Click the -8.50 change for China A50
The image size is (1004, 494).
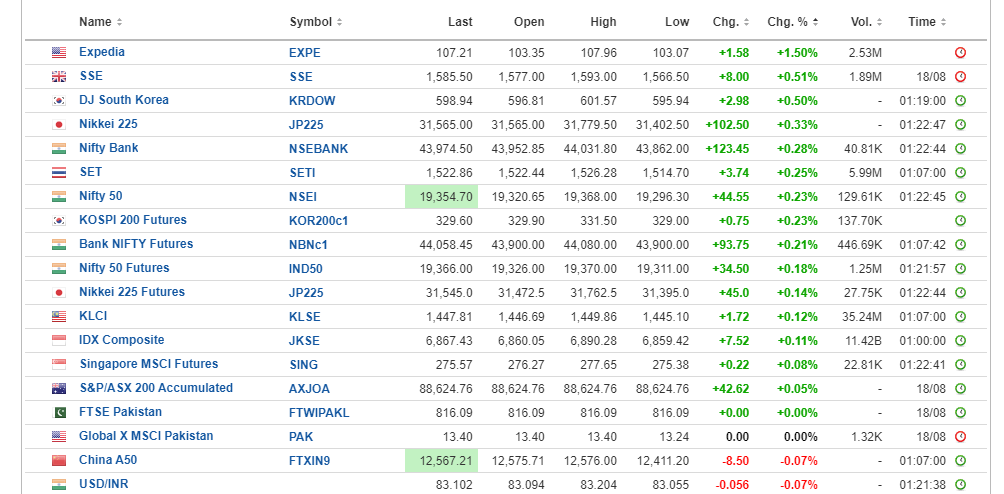(x=734, y=461)
